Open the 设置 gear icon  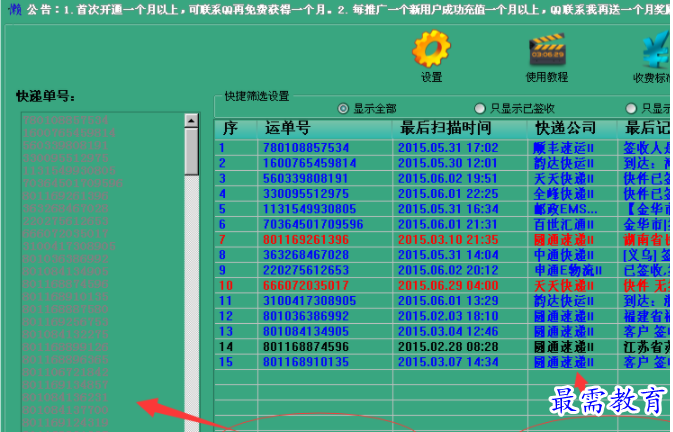431,49
